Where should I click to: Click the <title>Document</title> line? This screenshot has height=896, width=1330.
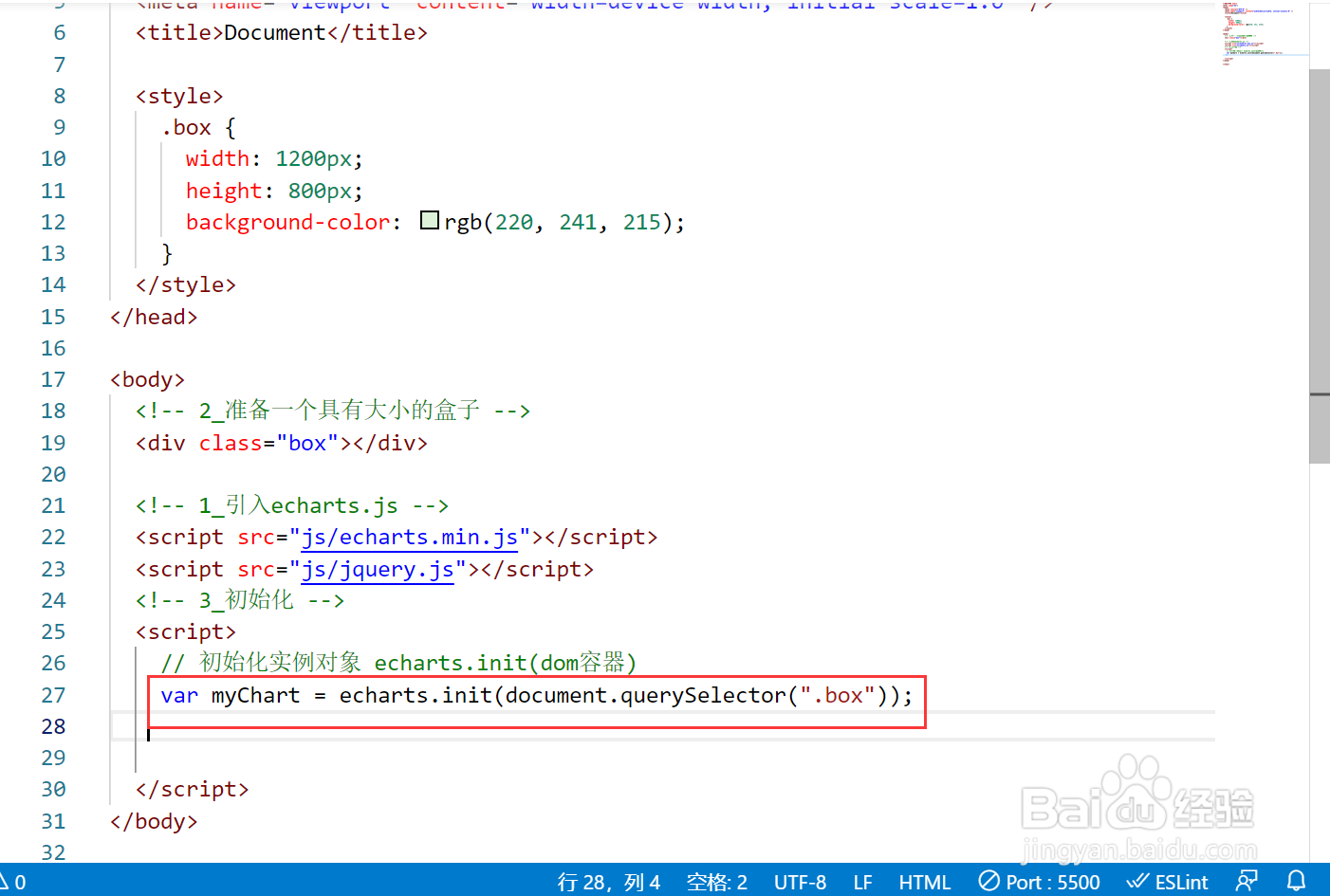[282, 32]
